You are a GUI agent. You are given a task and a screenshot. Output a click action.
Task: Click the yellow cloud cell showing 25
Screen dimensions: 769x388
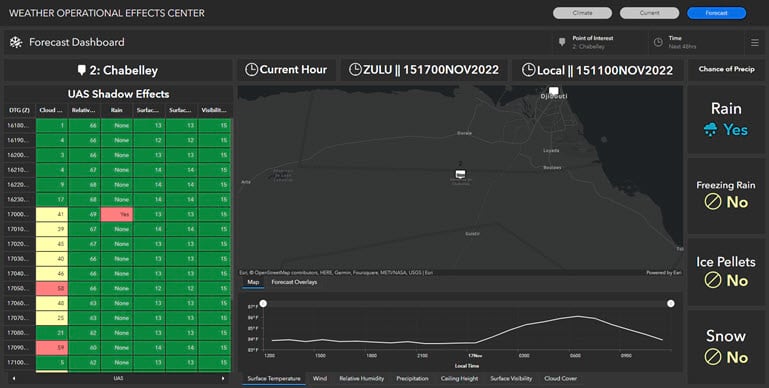pyautogui.click(x=52, y=318)
